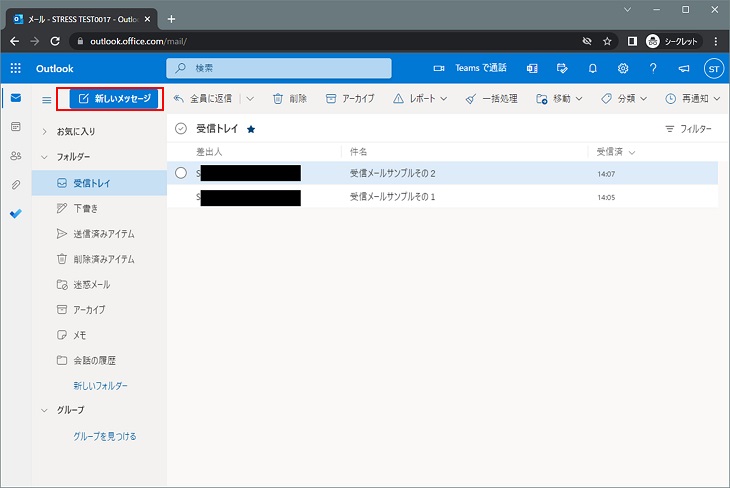Open Calendar module in left rail

(16, 126)
